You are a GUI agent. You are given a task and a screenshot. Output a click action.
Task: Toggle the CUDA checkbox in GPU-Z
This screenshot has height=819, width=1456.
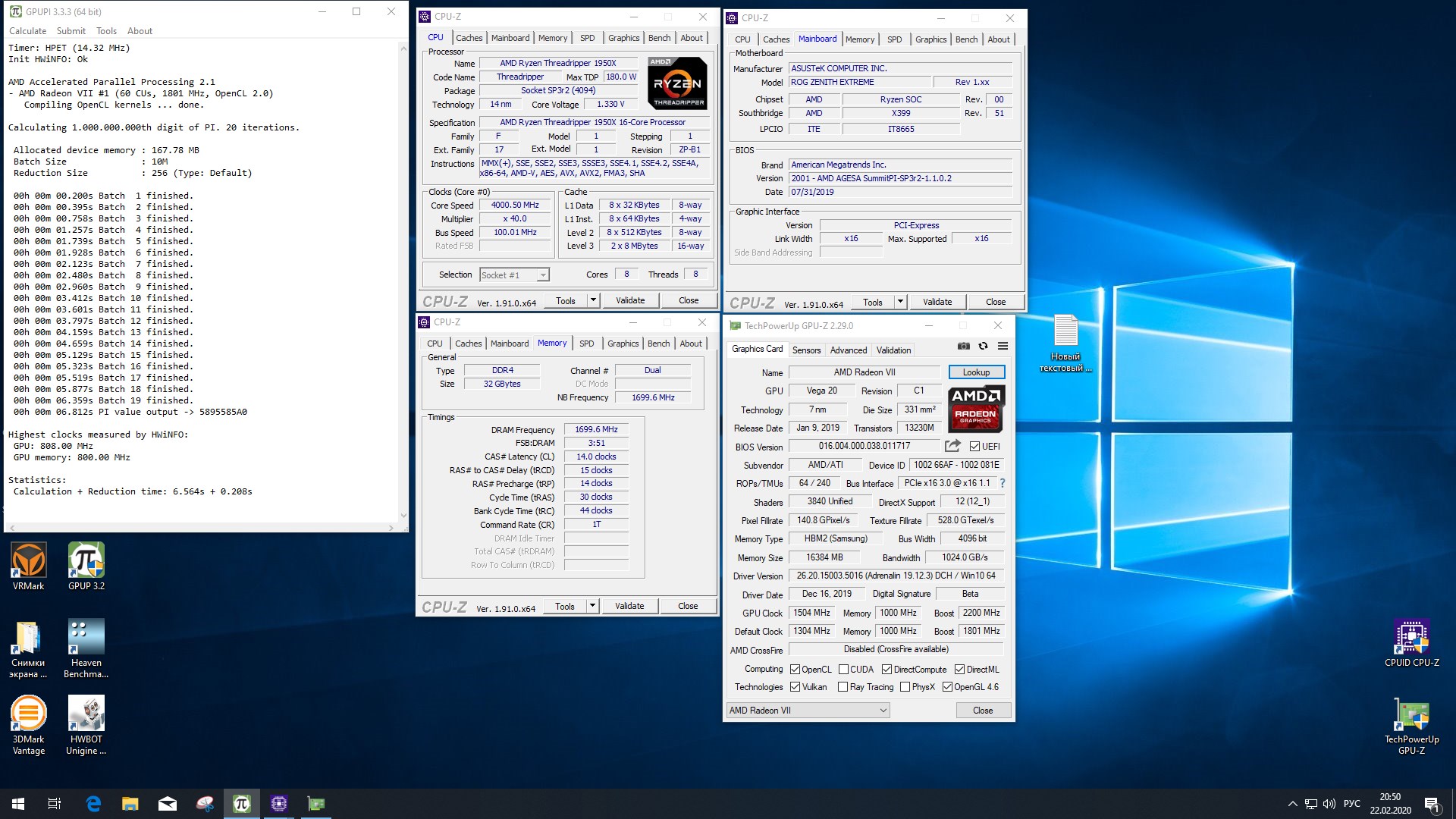click(843, 670)
